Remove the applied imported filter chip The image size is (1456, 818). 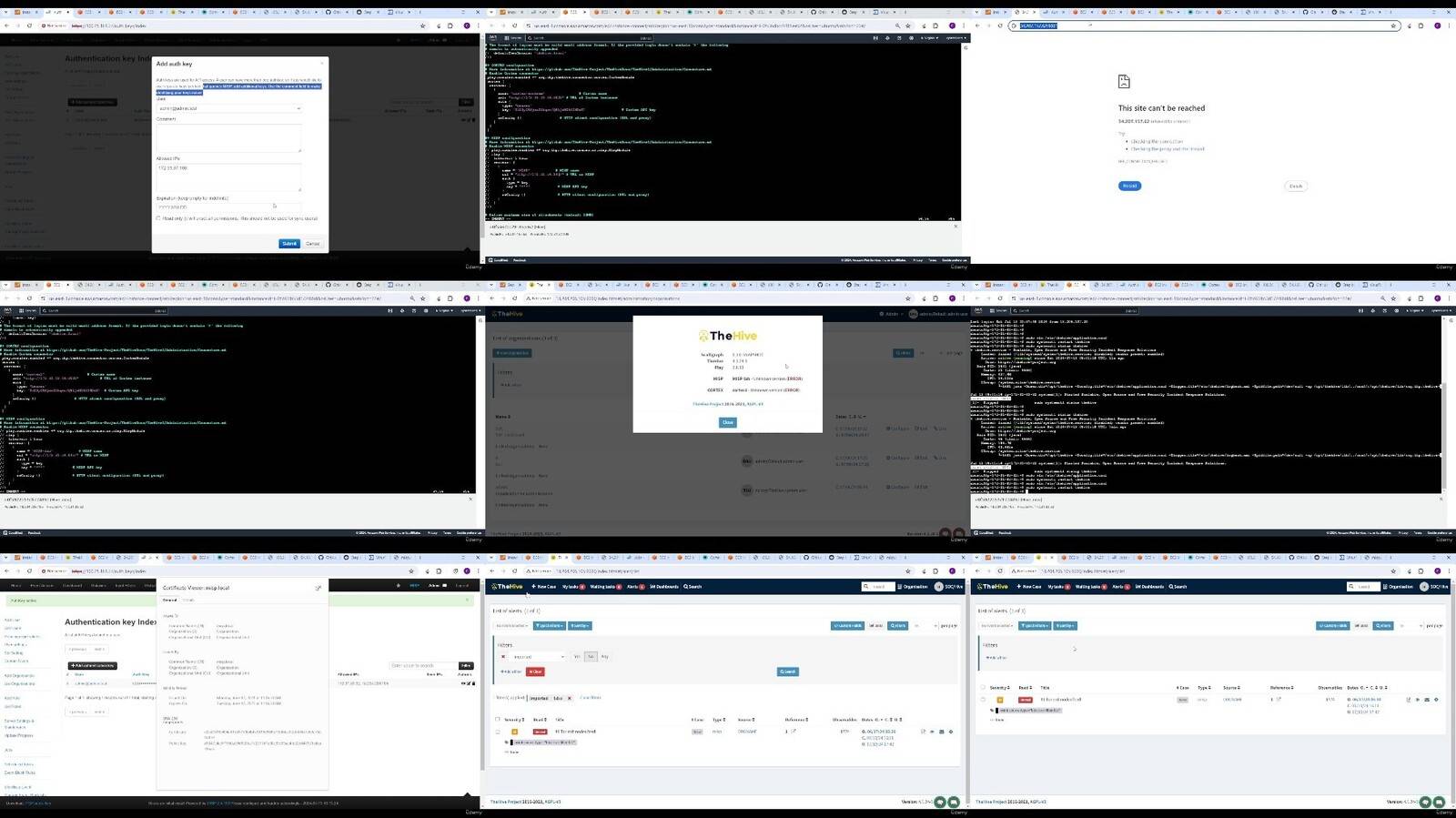570,698
